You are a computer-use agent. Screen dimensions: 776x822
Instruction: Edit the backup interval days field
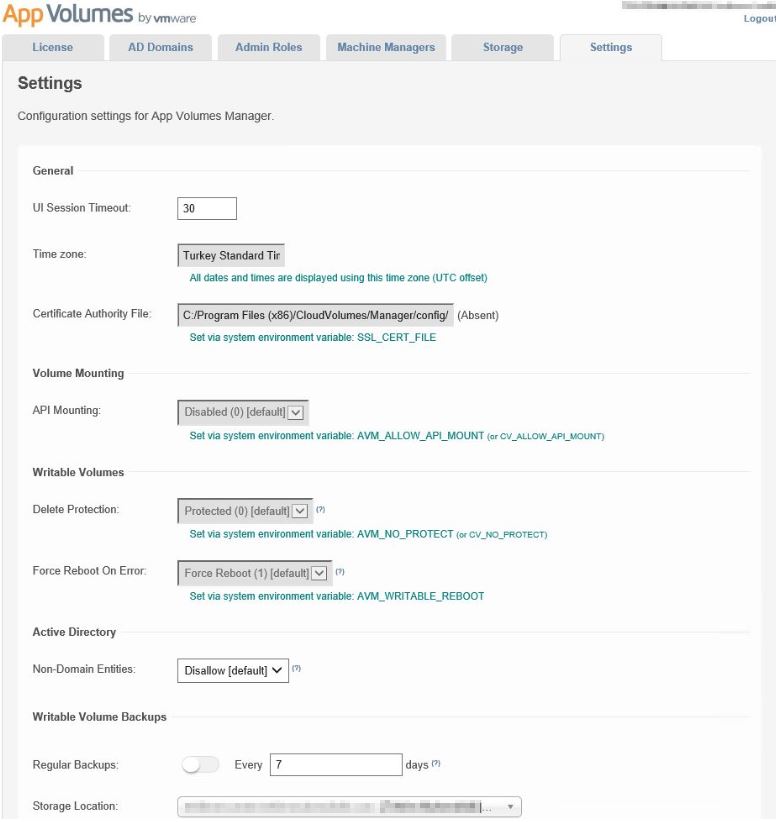[336, 764]
